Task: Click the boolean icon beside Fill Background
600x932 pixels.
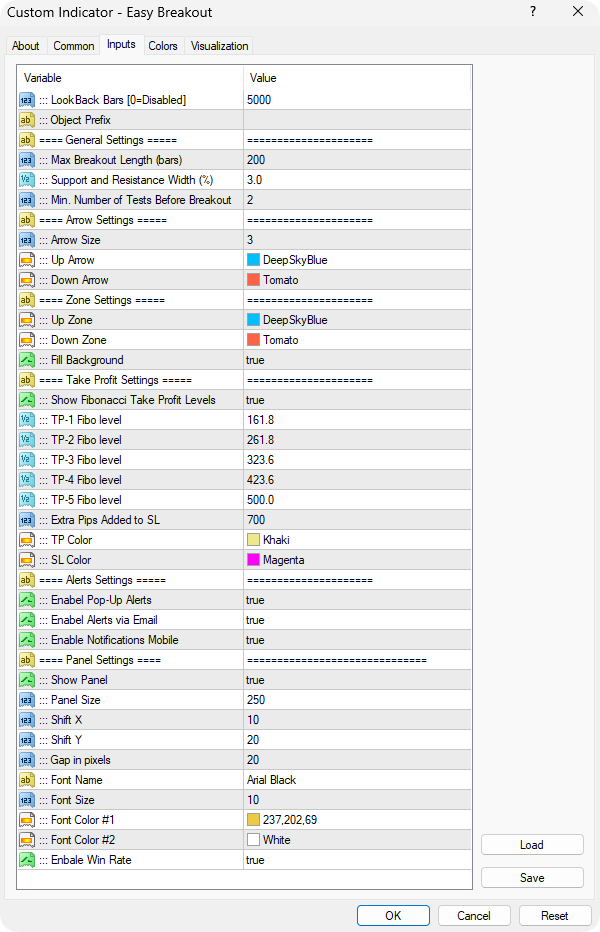Action: 27,360
